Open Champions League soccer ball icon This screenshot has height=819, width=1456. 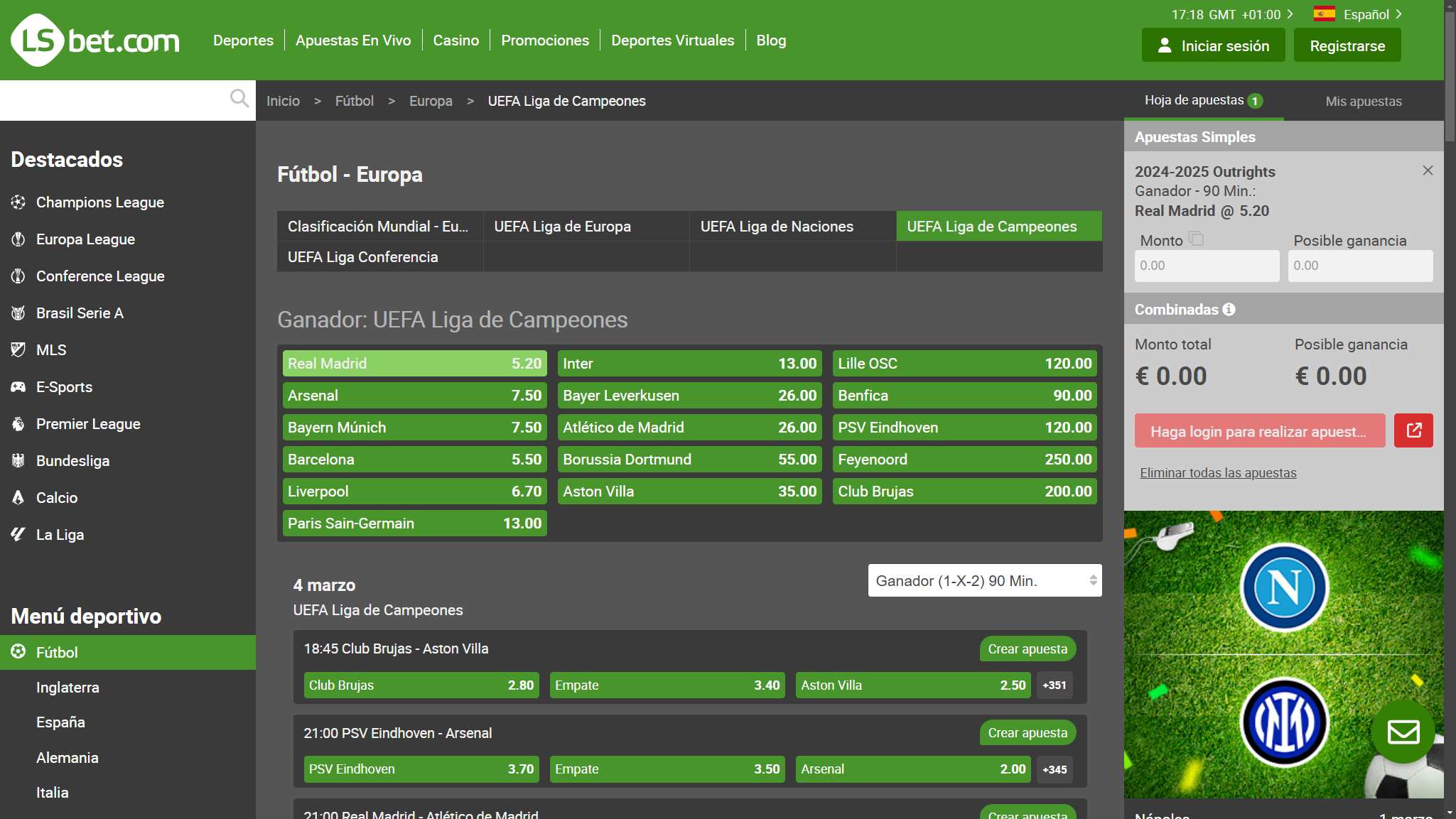[x=18, y=202]
